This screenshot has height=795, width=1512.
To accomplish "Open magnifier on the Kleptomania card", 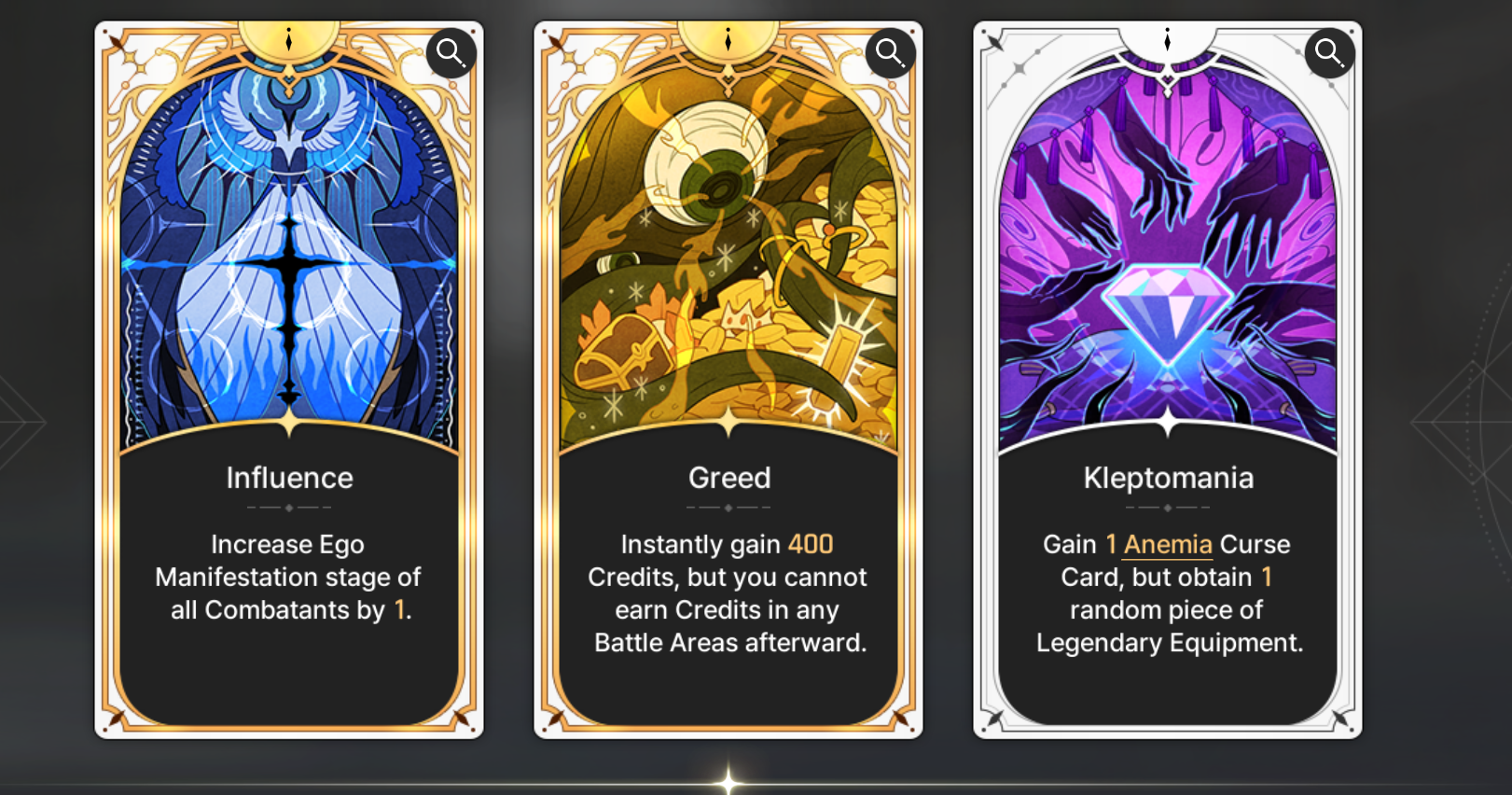I will click(x=1330, y=53).
